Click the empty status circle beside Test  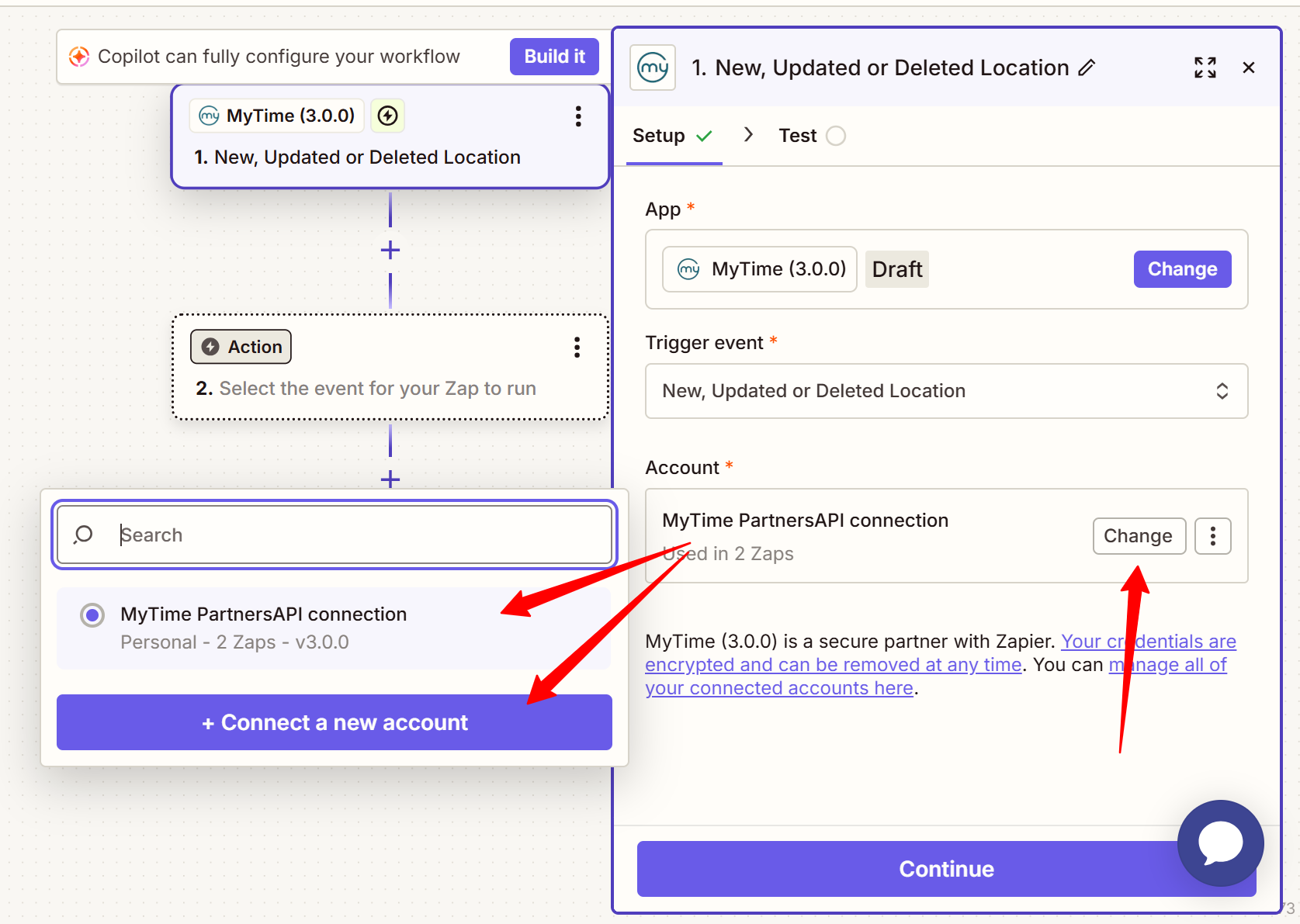(836, 137)
